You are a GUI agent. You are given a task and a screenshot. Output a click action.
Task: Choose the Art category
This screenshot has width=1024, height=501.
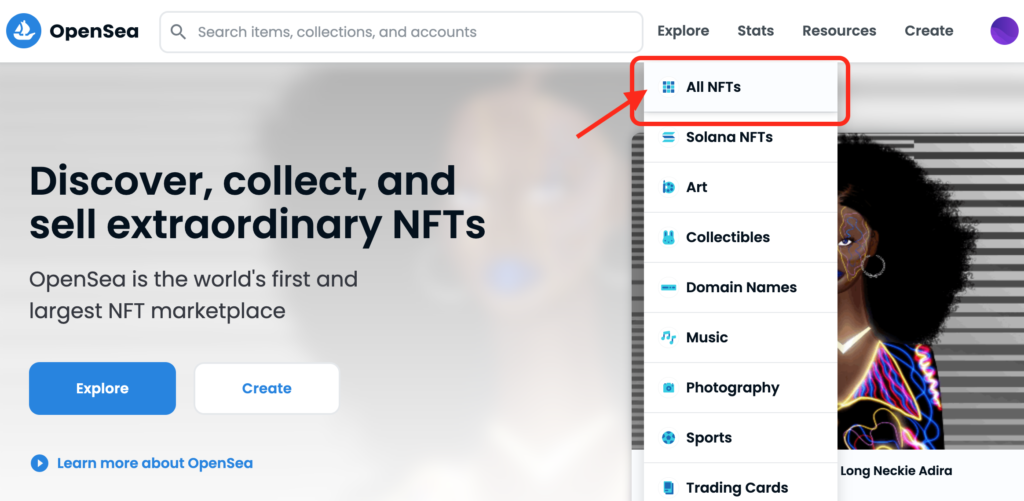coord(741,187)
